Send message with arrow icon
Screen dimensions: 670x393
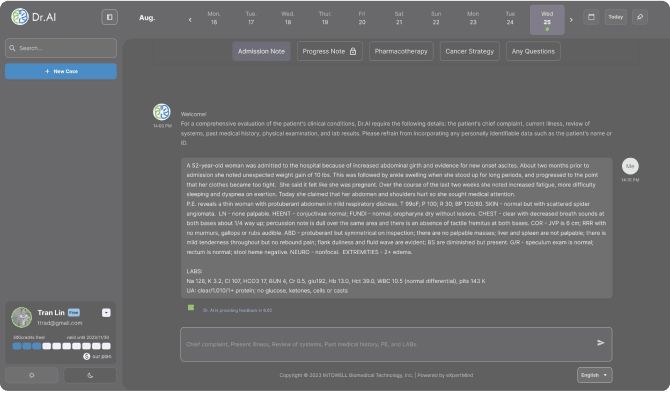[600, 343]
